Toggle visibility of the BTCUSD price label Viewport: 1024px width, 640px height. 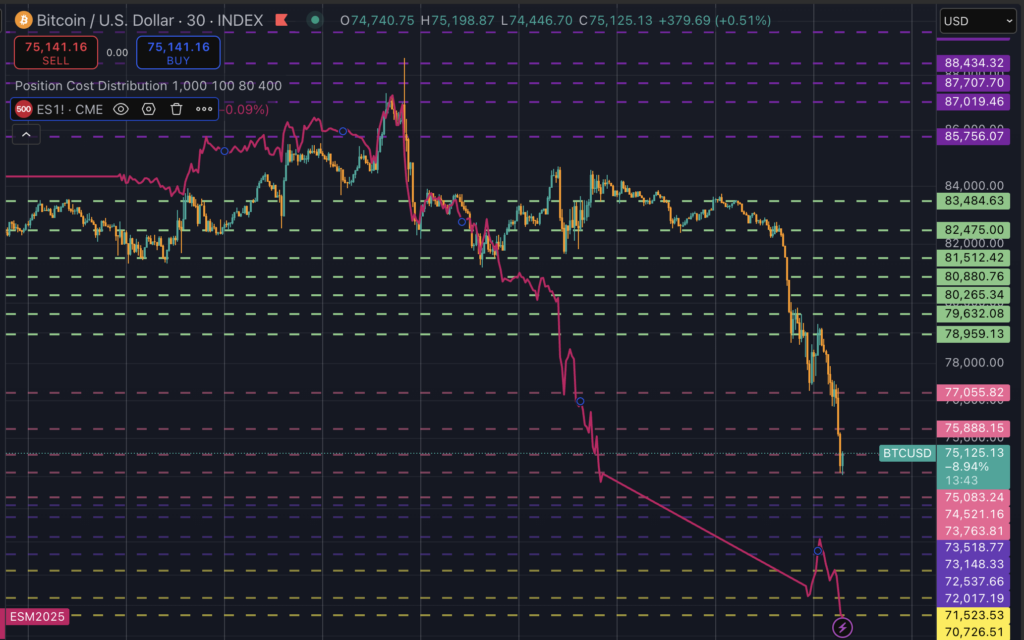point(906,453)
